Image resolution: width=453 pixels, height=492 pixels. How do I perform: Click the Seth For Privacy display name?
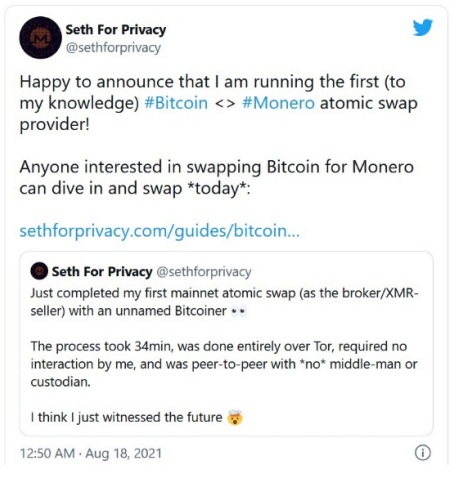click(x=116, y=30)
